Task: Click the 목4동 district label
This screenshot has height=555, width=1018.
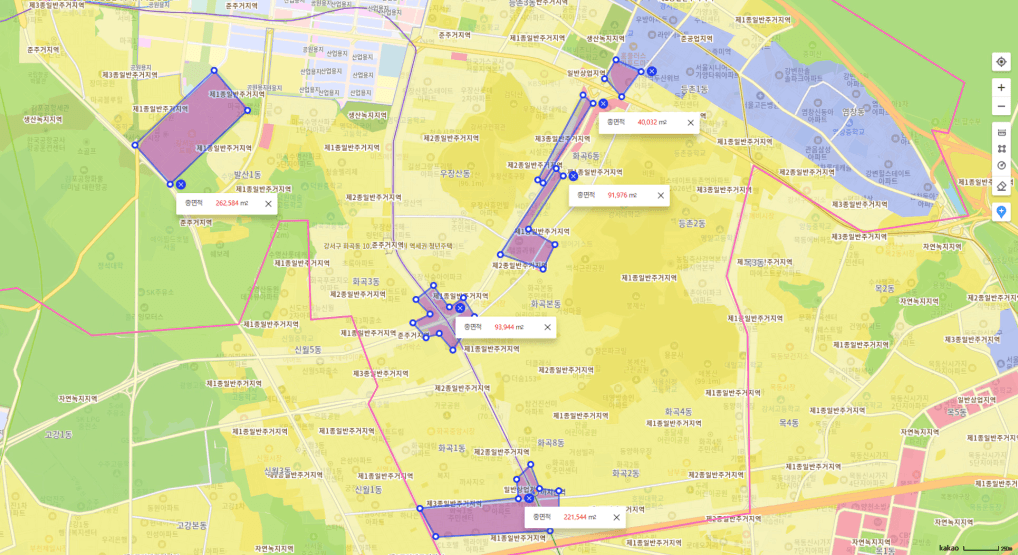Action: [x=789, y=423]
